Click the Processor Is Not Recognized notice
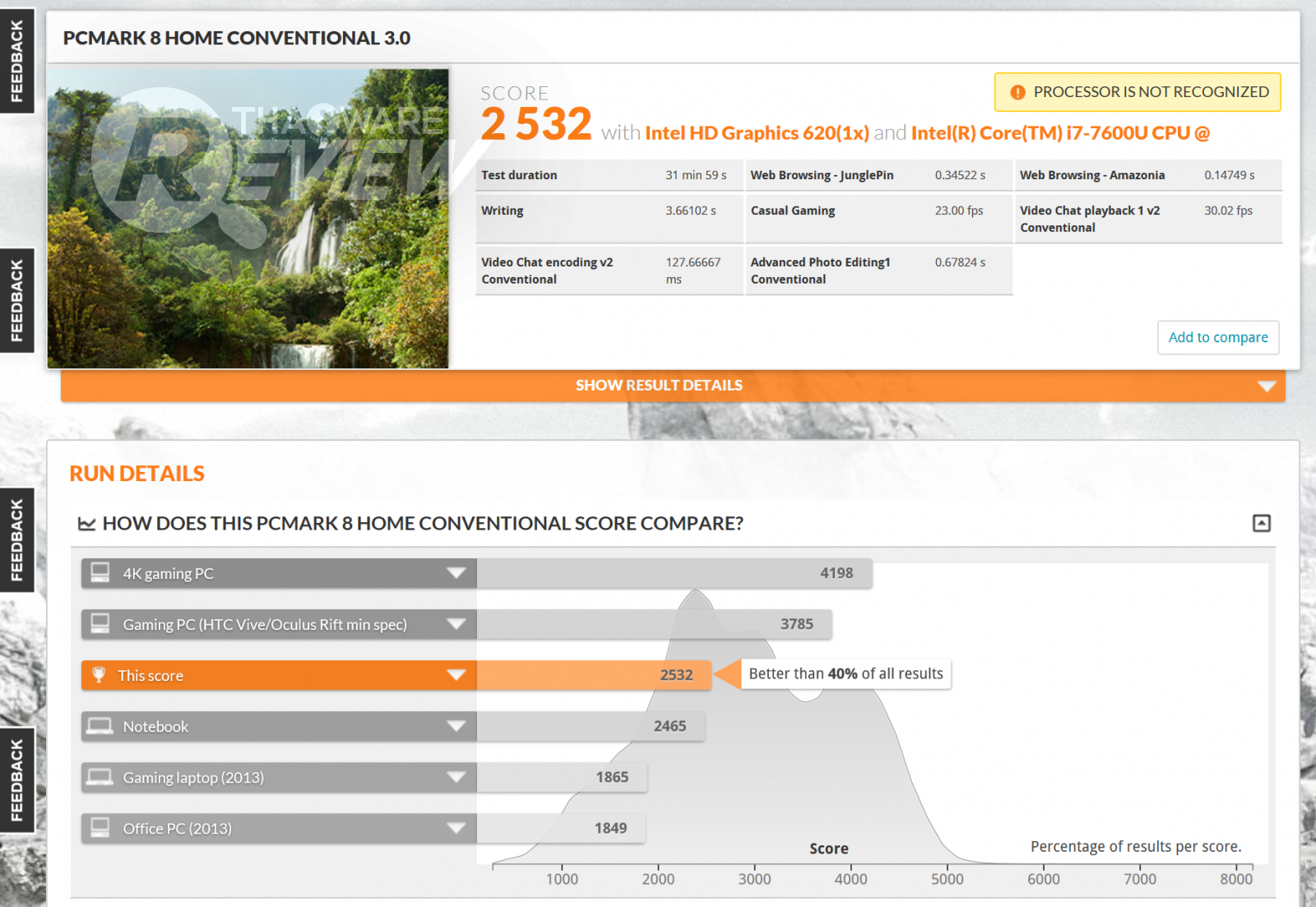This screenshot has height=907, width=1316. tap(1138, 92)
